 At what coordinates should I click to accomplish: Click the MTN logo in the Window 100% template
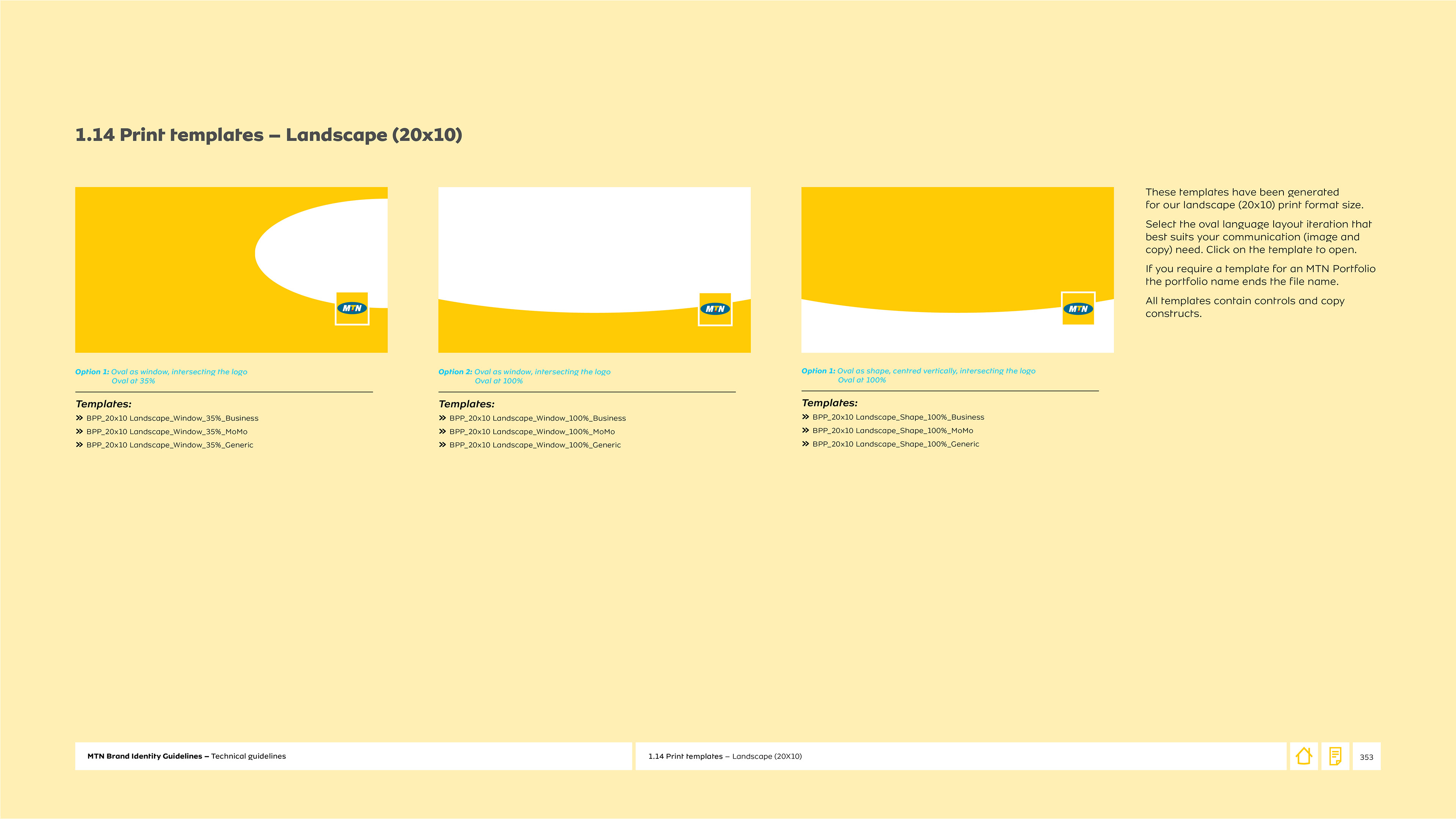point(715,309)
